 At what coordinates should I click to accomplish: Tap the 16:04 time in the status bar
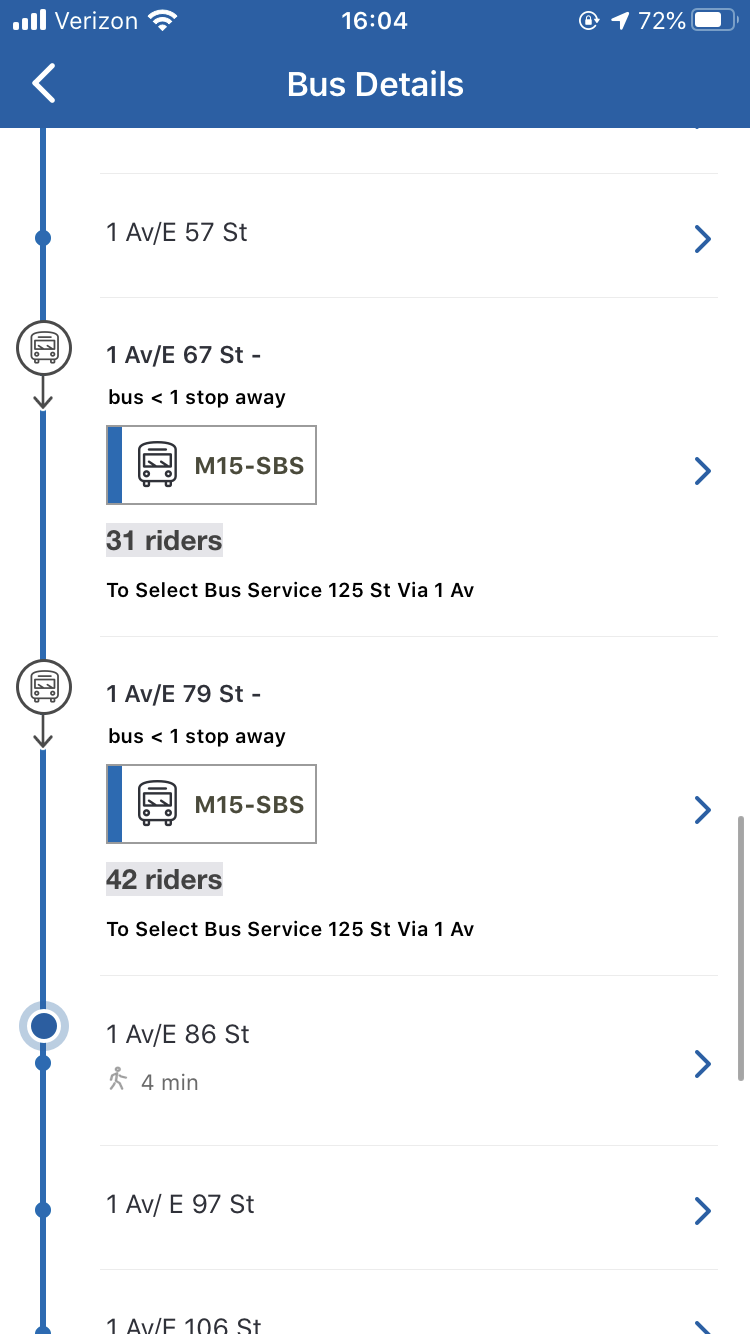(x=375, y=18)
